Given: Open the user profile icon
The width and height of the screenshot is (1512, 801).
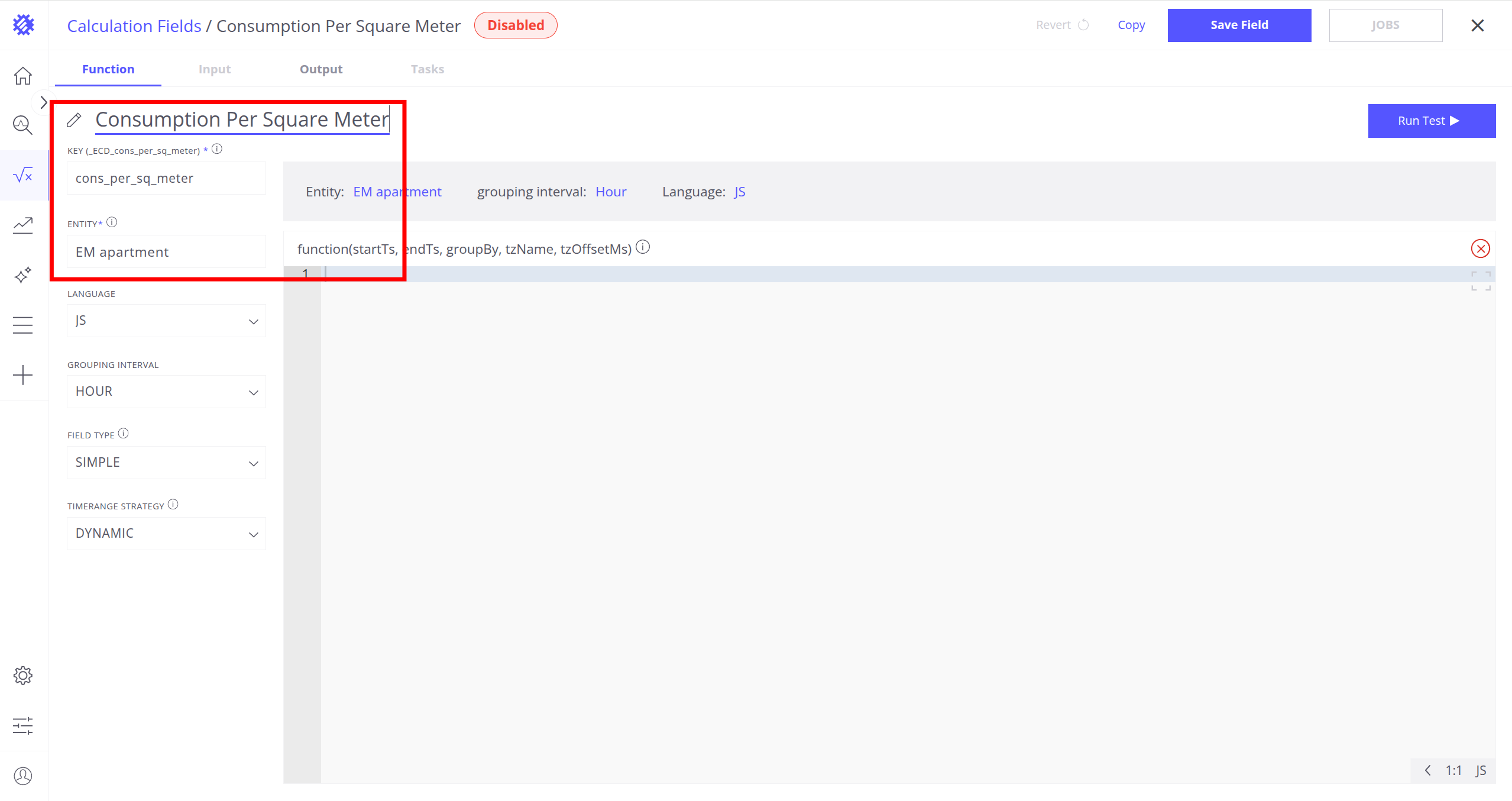Looking at the screenshot, I should coord(23,776).
